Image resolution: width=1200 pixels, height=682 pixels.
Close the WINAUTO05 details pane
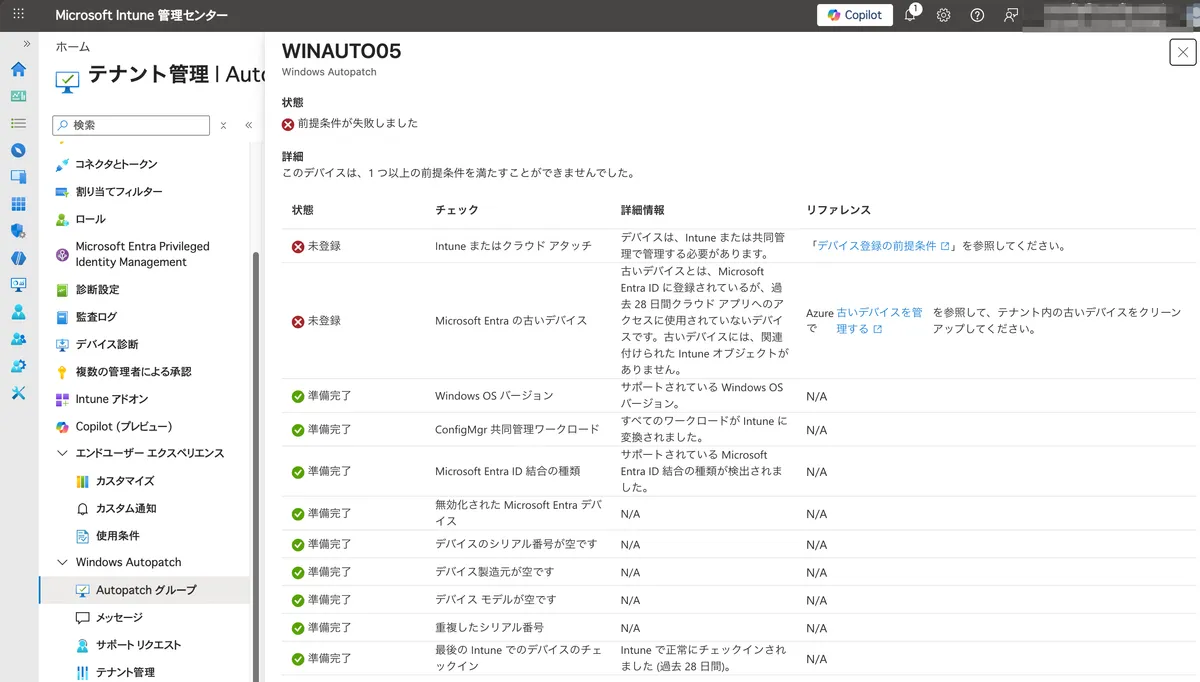(1183, 53)
